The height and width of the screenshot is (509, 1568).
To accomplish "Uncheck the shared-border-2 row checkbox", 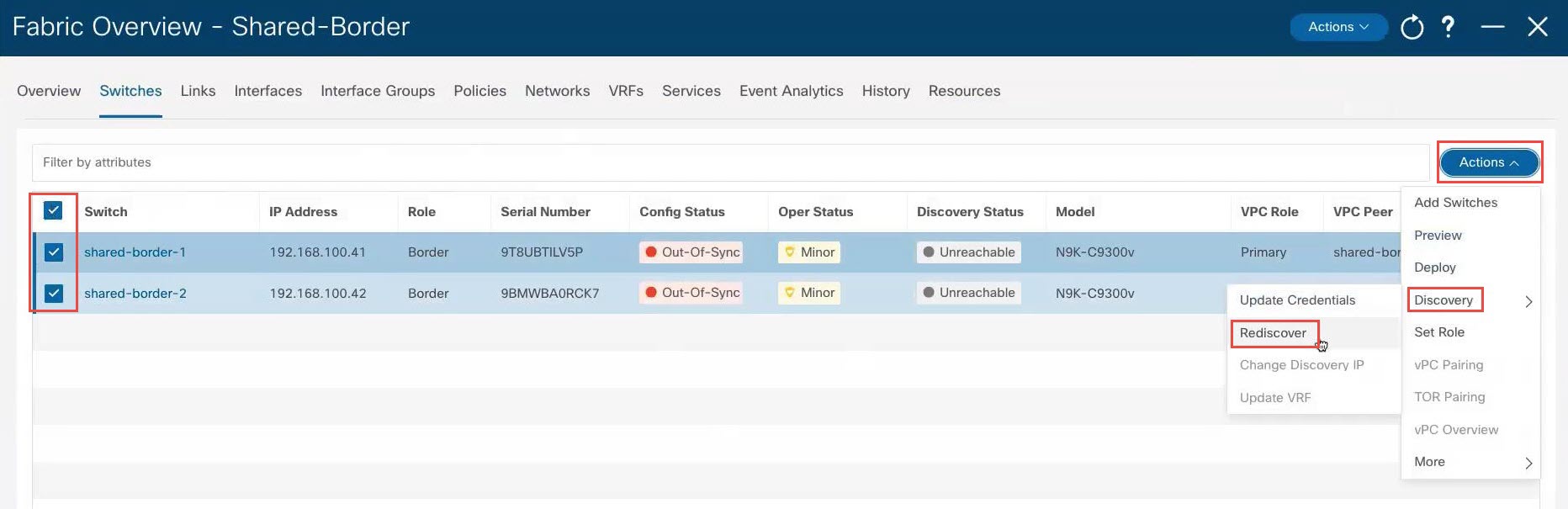I will (x=54, y=293).
